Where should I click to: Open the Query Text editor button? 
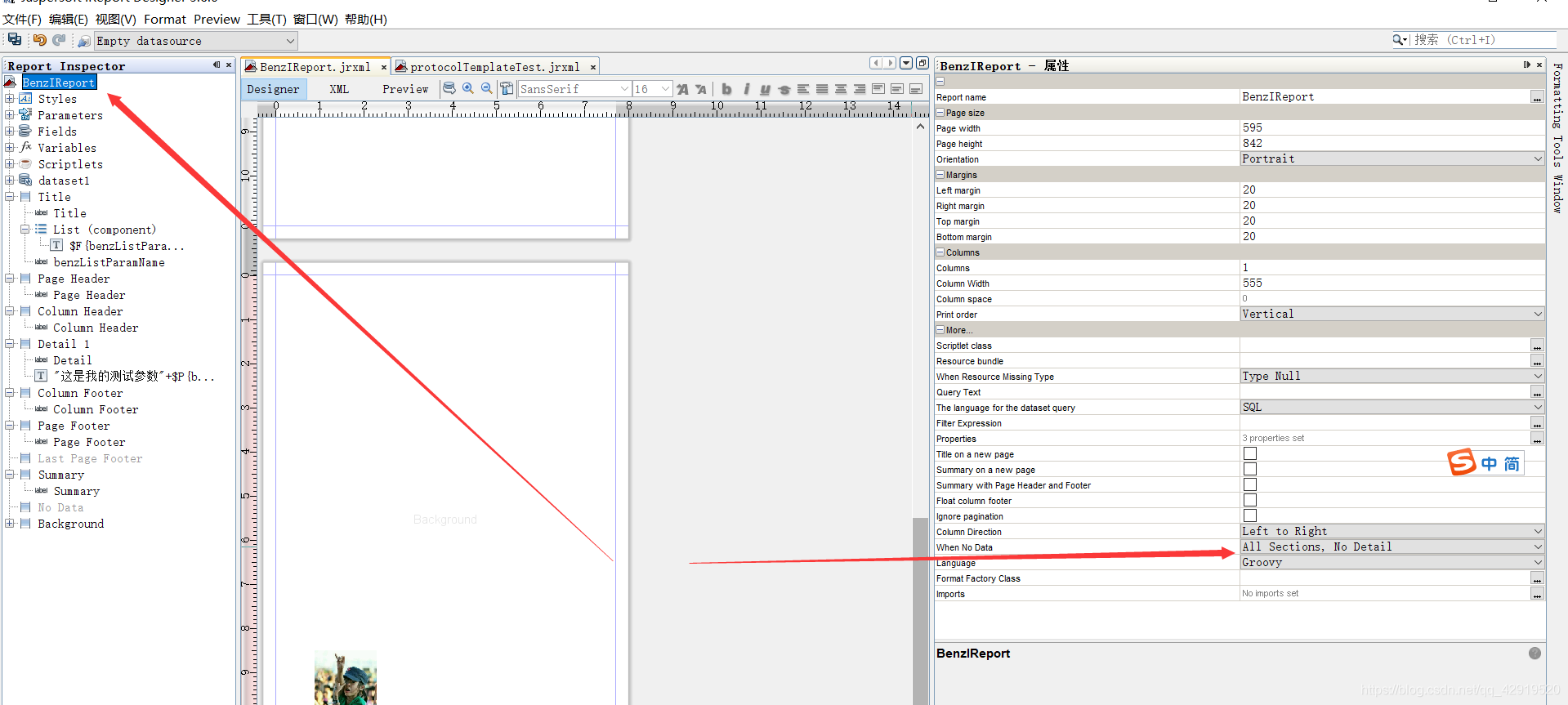click(1537, 392)
